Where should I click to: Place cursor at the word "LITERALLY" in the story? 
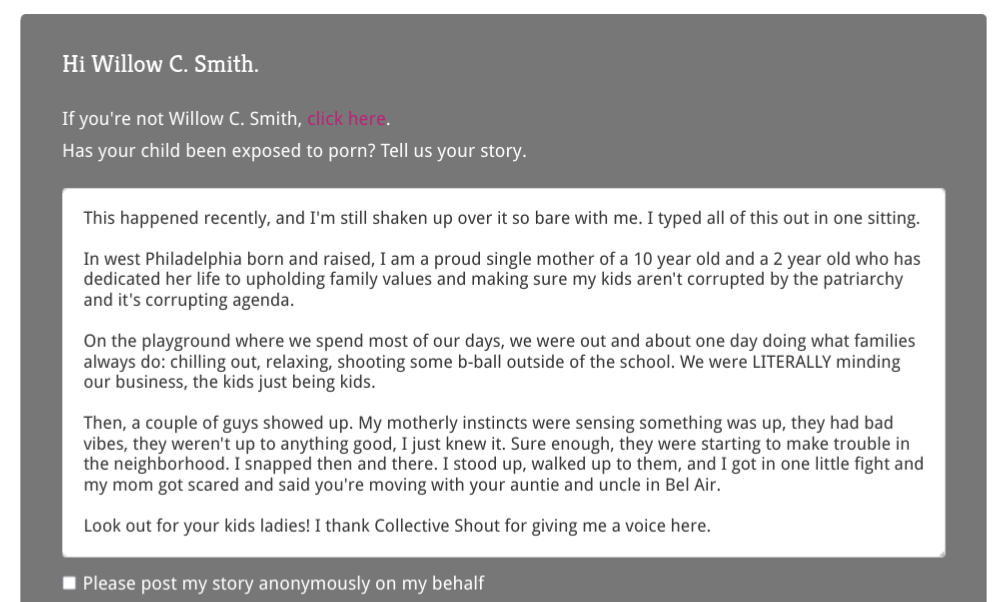tap(792, 361)
